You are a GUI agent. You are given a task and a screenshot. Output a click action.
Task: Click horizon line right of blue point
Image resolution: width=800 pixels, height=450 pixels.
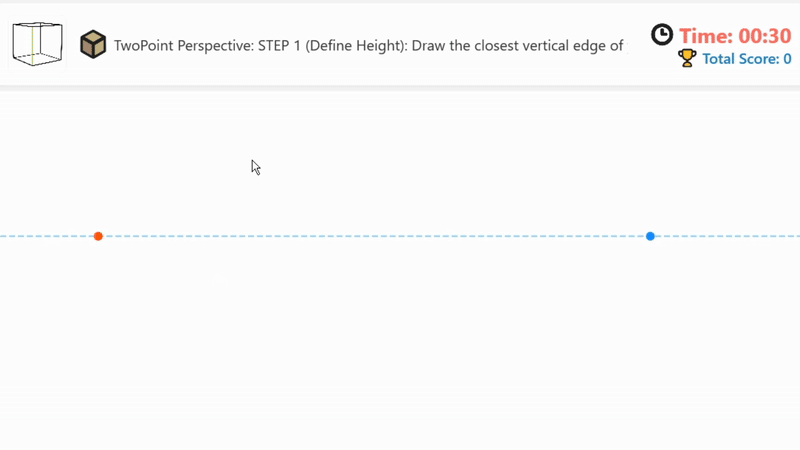(725, 236)
